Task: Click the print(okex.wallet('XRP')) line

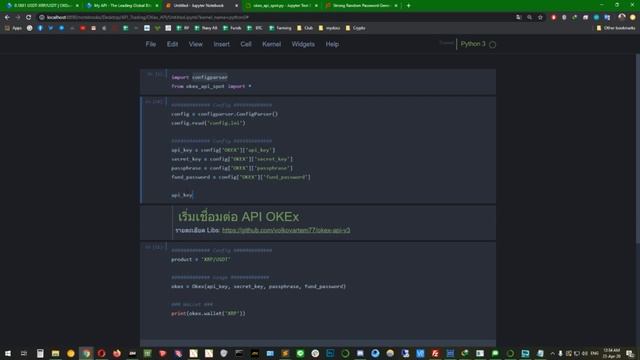Action: tap(208, 313)
